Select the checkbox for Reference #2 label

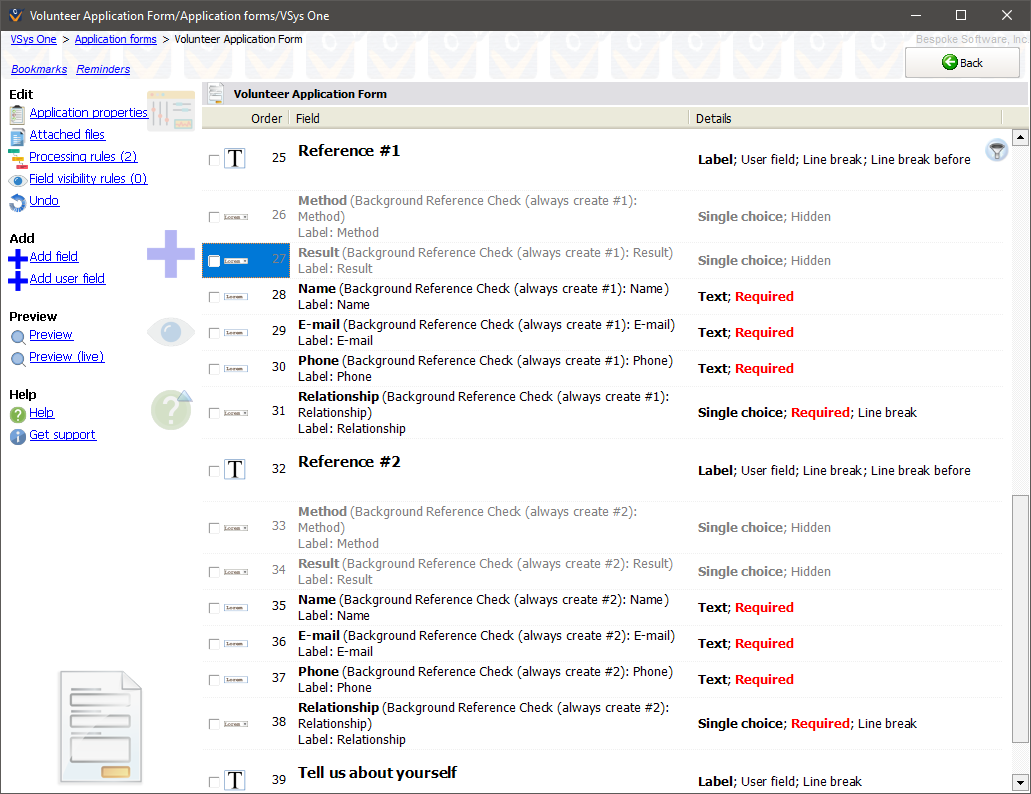pyautogui.click(x=214, y=471)
